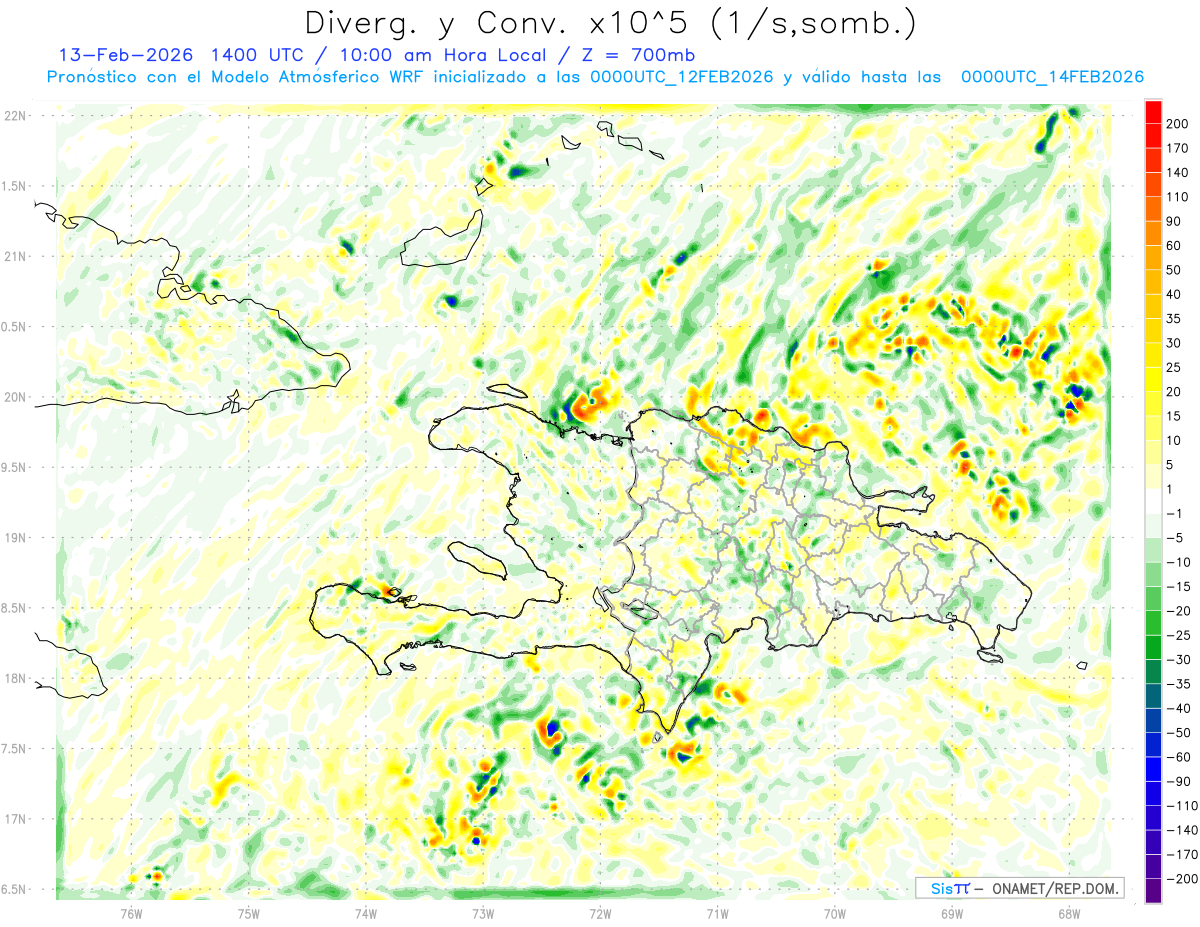This screenshot has height=927, width=1200.
Task: Select the '72W' longitude label
Action: point(600,913)
